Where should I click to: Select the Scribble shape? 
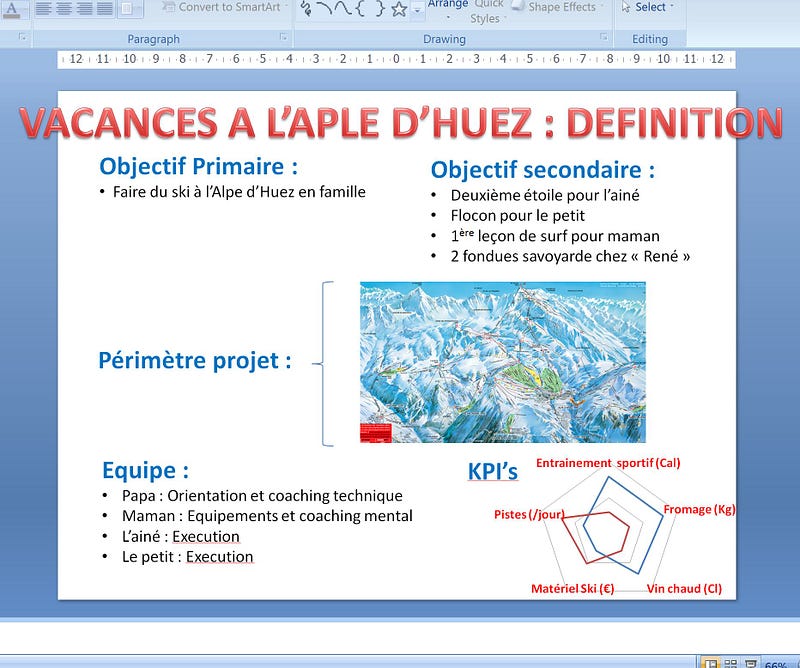coord(306,9)
